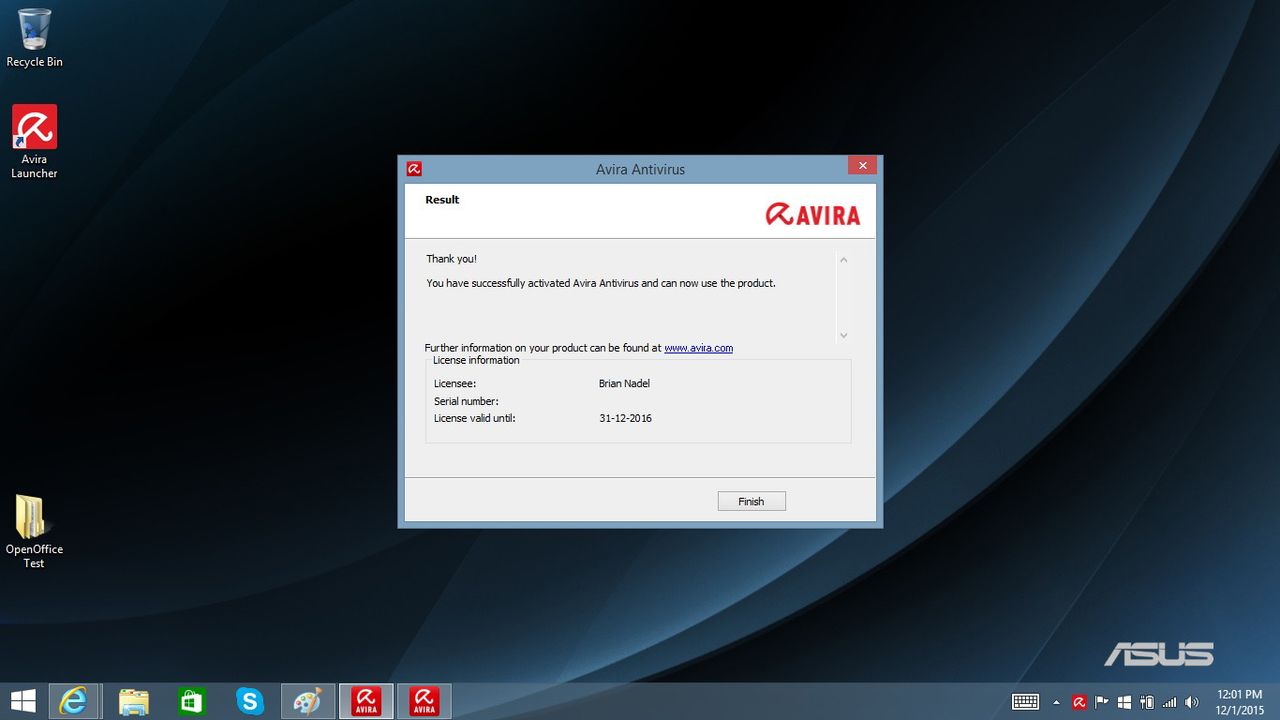Screen dimensions: 1280x720
Task: Click the licensee name "Brian Nadel"
Action: (x=625, y=383)
